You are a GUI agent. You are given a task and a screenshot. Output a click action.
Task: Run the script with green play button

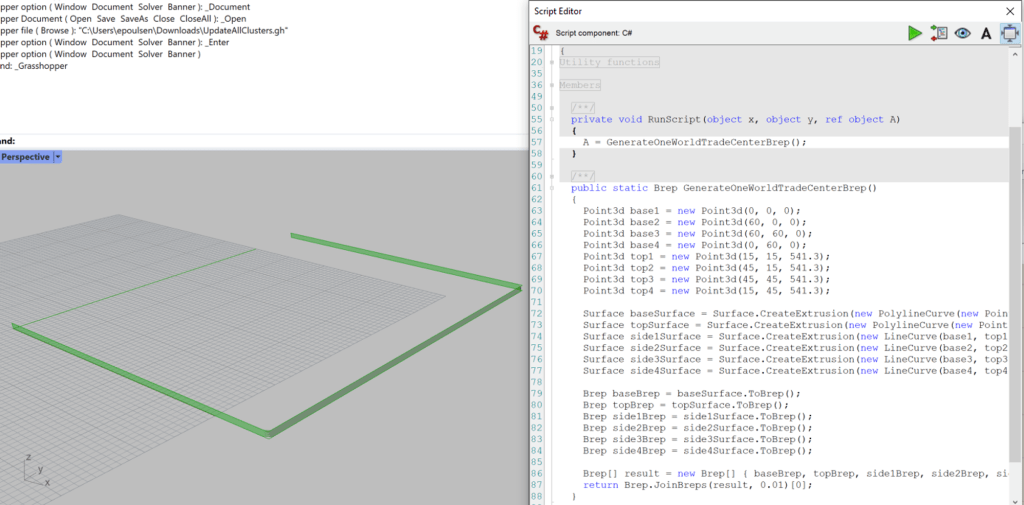coord(914,33)
